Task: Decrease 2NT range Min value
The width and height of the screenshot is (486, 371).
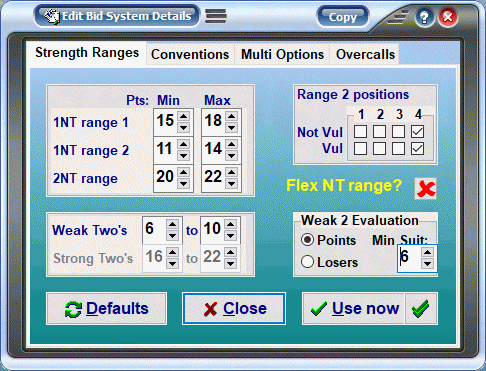Action: coord(184,183)
